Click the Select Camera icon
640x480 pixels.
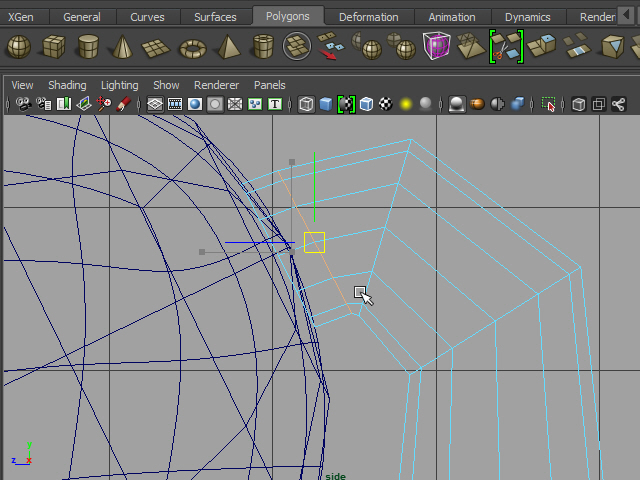23,104
